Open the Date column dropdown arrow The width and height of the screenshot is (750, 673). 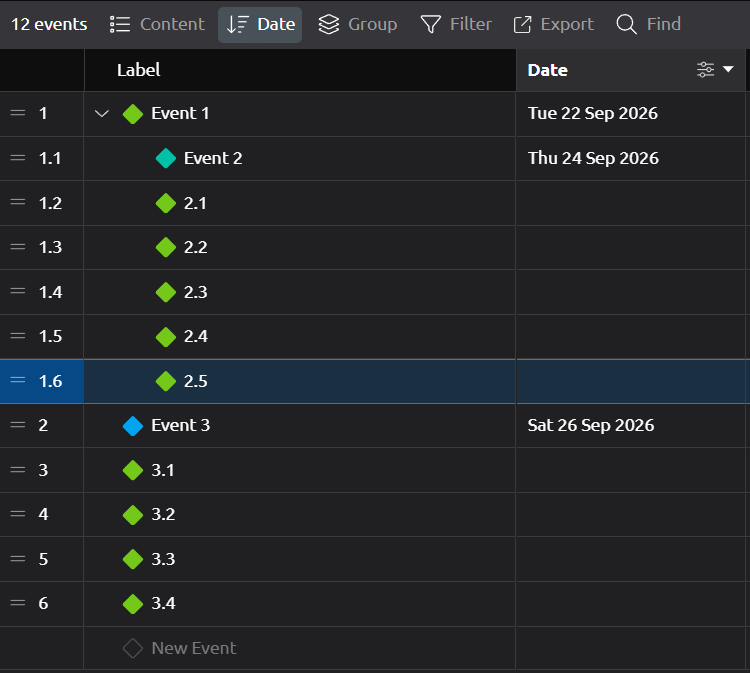click(x=728, y=69)
